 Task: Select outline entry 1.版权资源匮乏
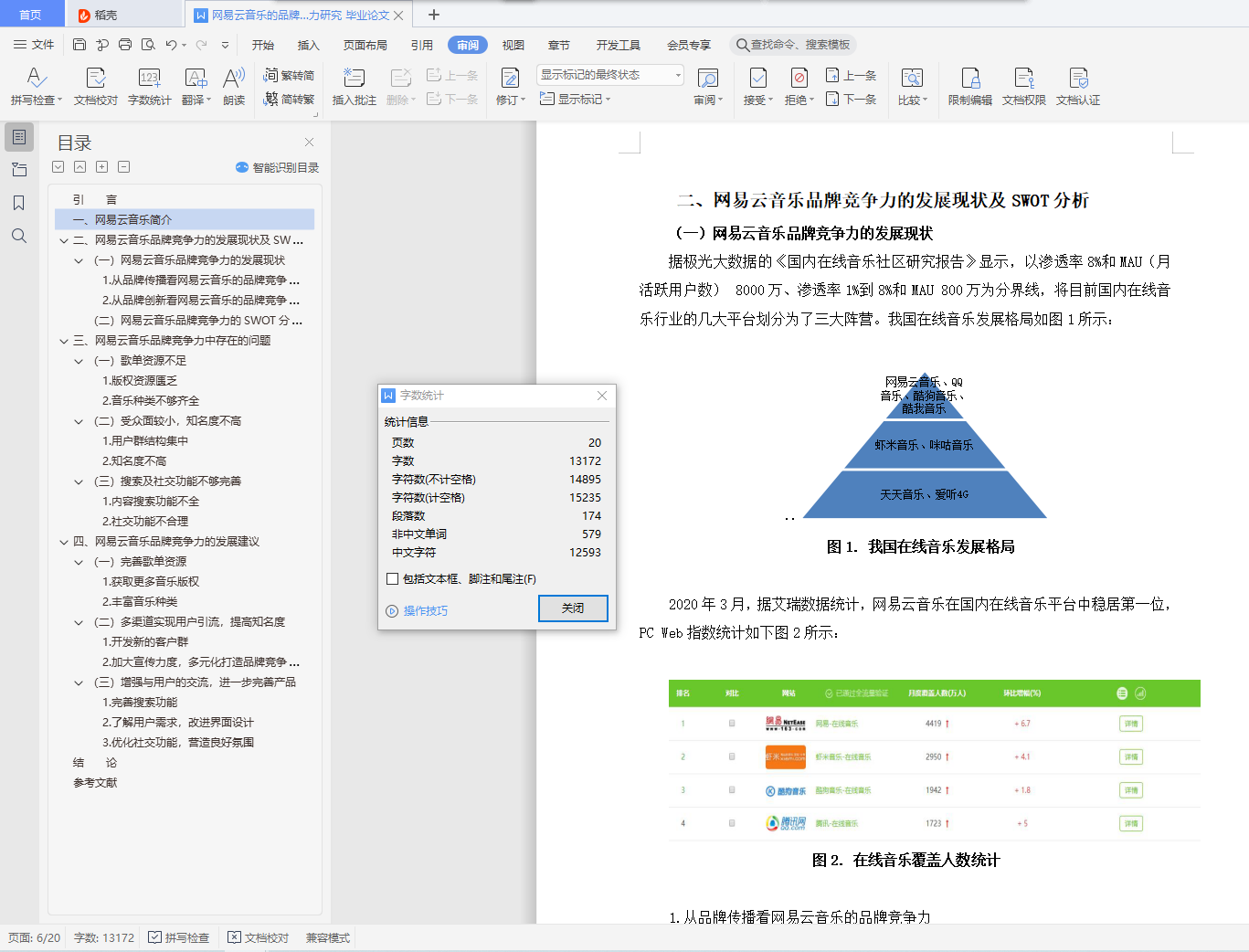click(x=140, y=381)
